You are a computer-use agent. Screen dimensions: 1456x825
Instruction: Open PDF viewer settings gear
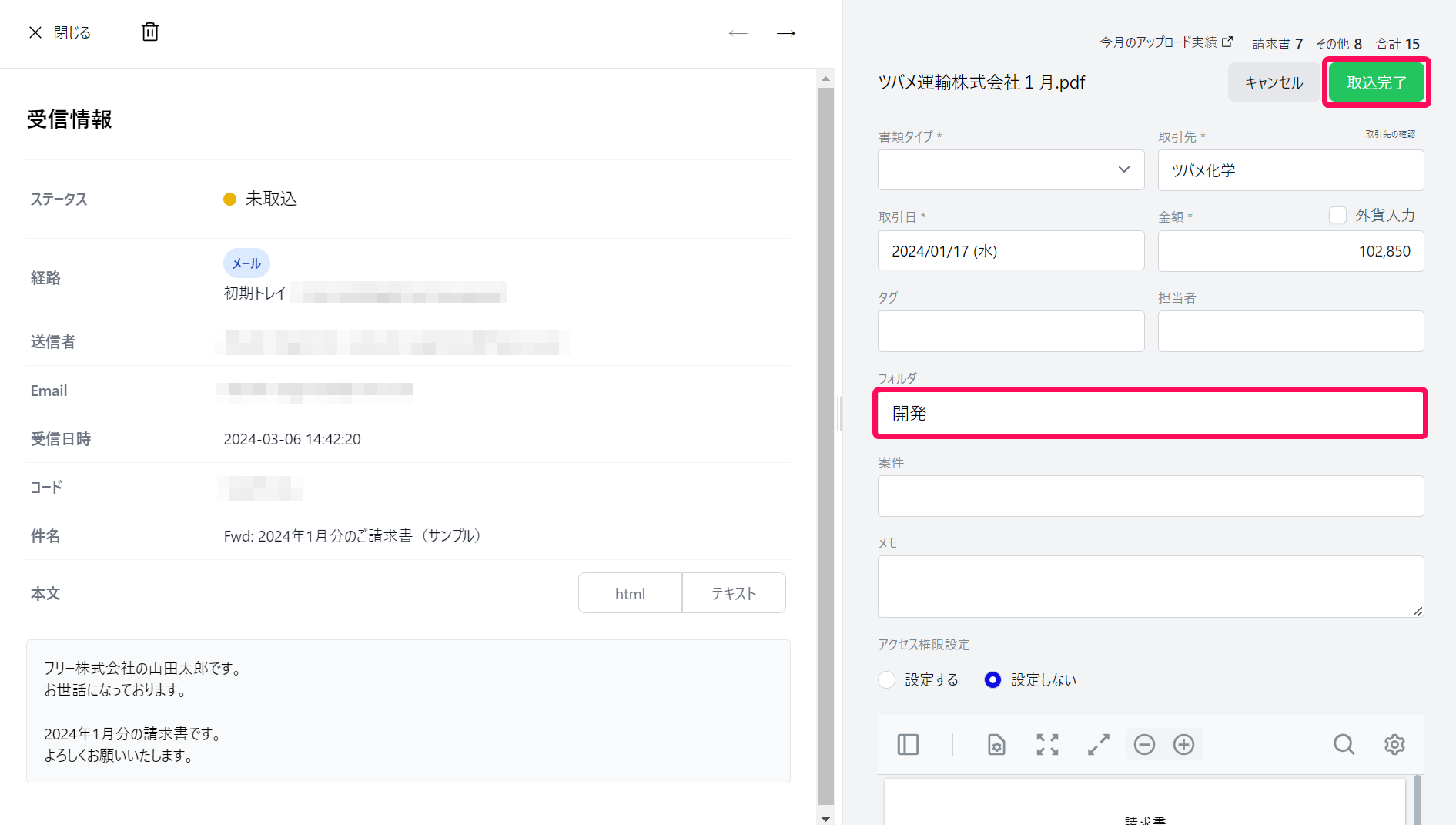[1394, 744]
